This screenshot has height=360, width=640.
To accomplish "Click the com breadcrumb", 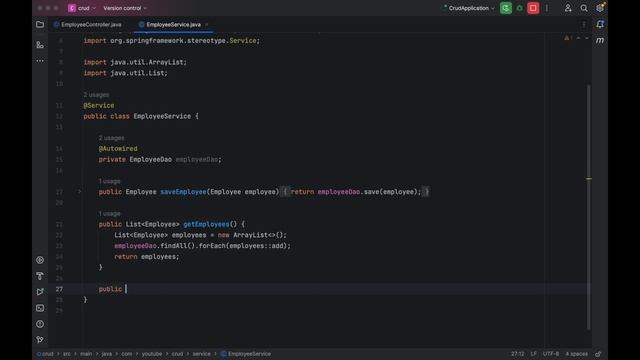I will pyautogui.click(x=127, y=354).
